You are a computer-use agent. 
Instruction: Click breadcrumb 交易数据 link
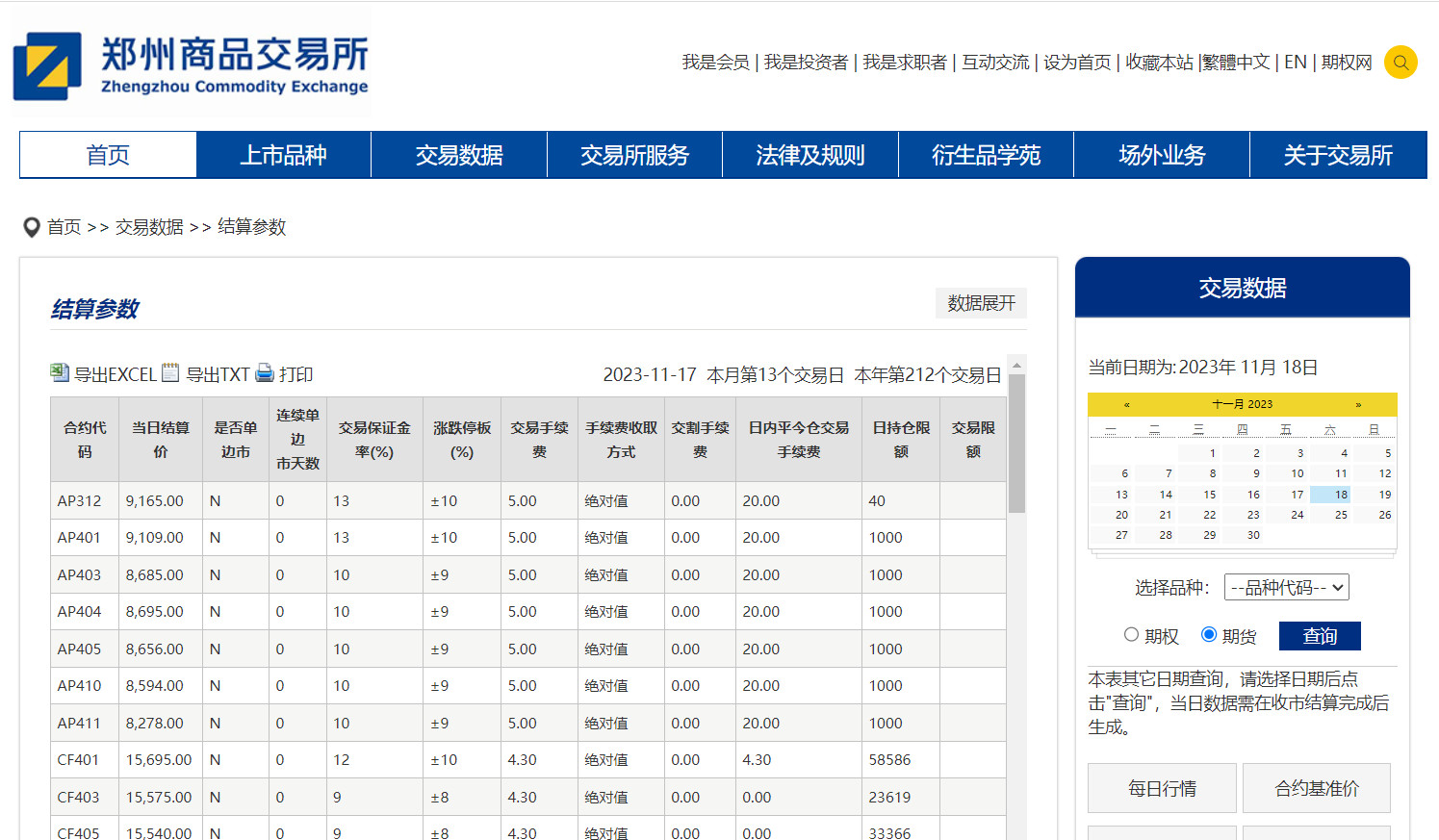149,227
